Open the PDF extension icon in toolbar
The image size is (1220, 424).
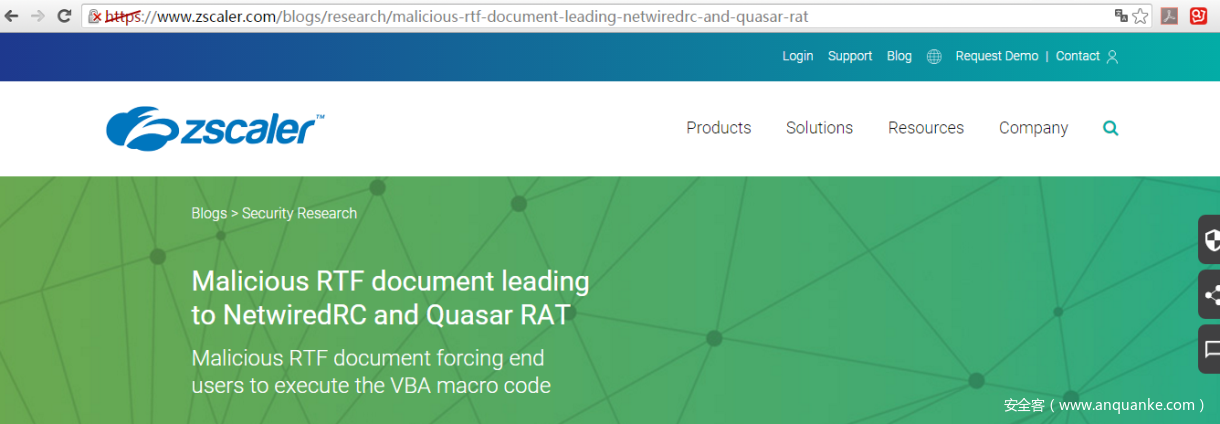click(x=1169, y=16)
